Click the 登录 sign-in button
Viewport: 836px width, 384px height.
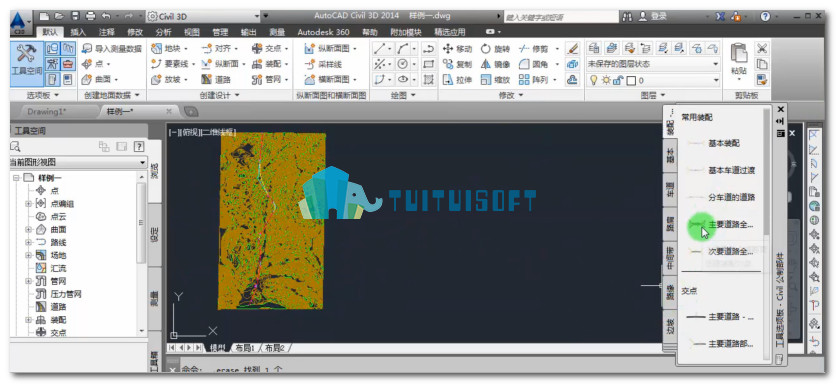pyautogui.click(x=654, y=17)
